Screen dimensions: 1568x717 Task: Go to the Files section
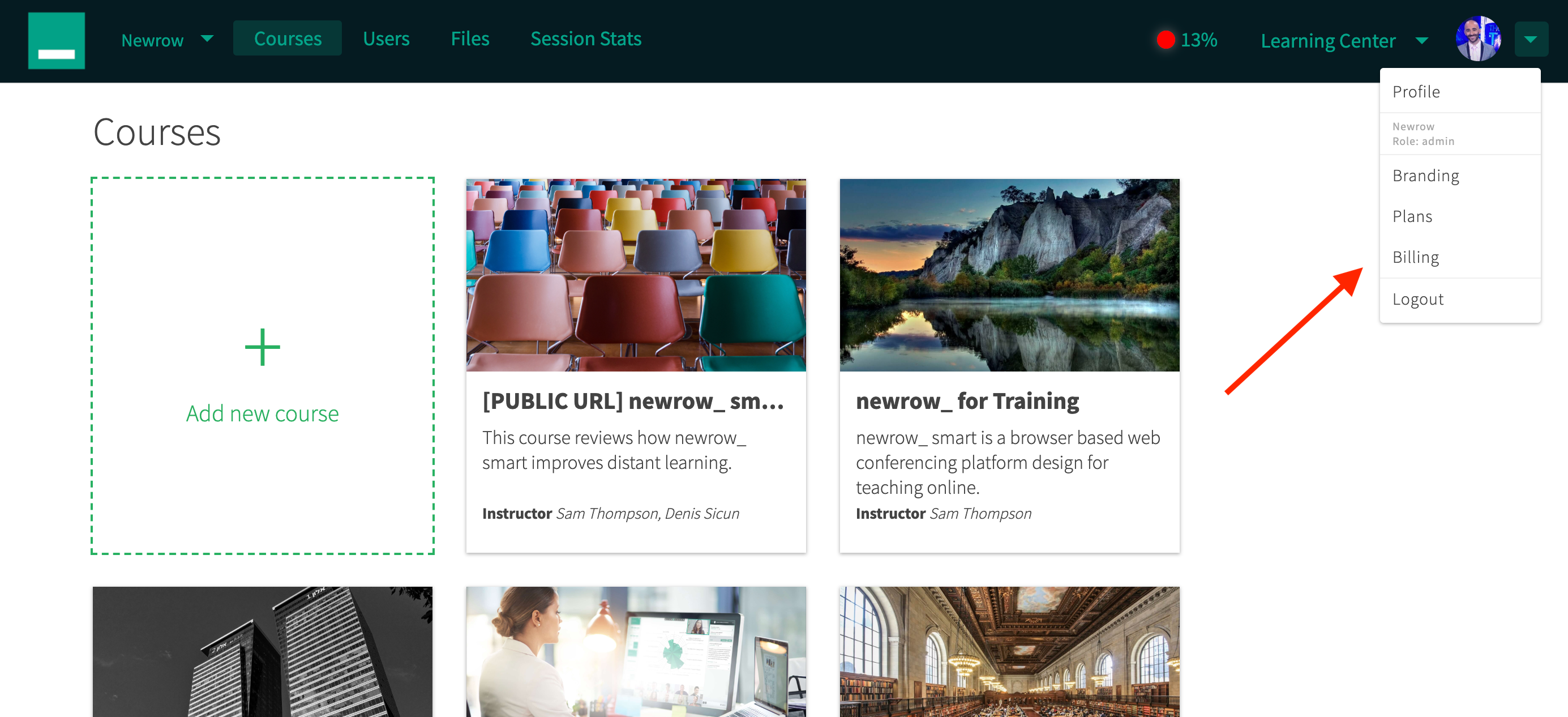point(470,39)
